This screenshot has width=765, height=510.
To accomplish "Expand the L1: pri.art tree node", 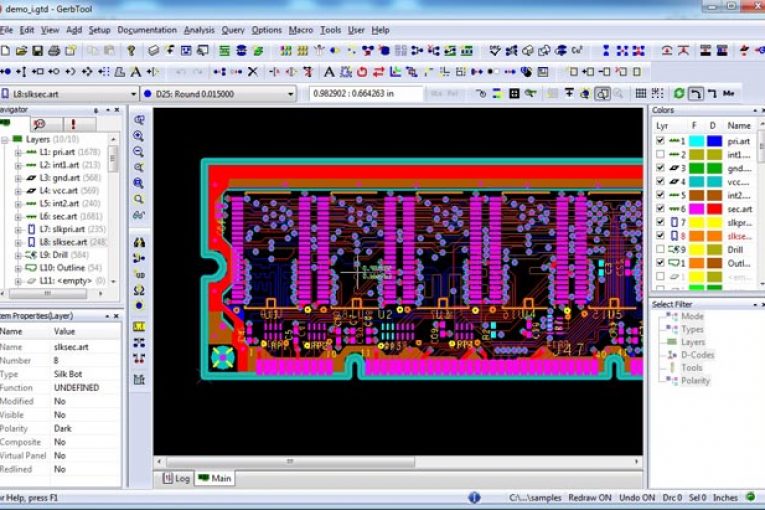I will click(18, 152).
